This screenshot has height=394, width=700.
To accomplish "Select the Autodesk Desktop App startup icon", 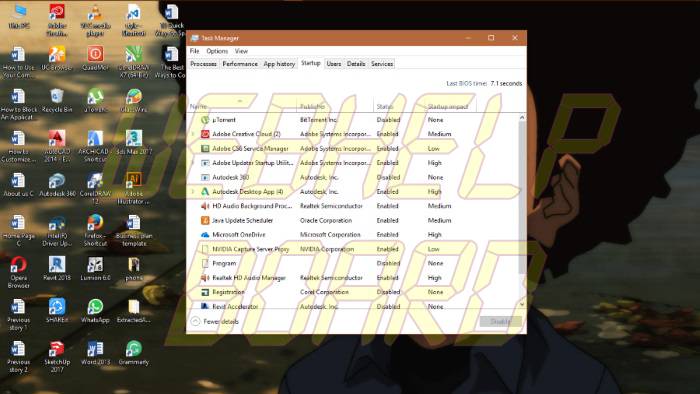I will (x=205, y=191).
